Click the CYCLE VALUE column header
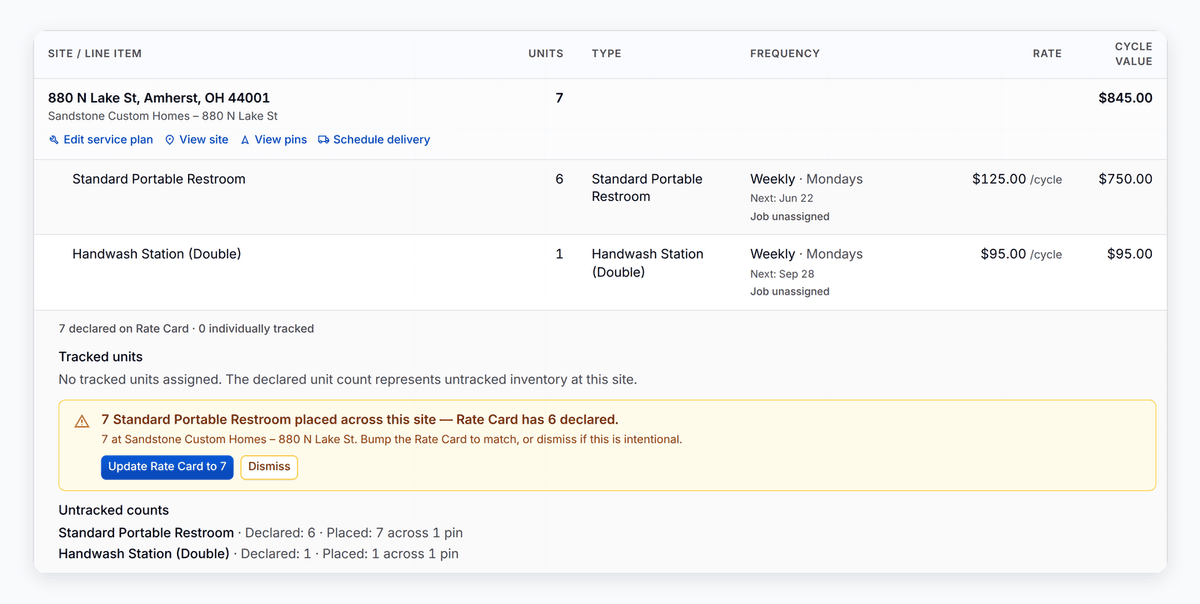This screenshot has height=604, width=1200. [1134, 54]
